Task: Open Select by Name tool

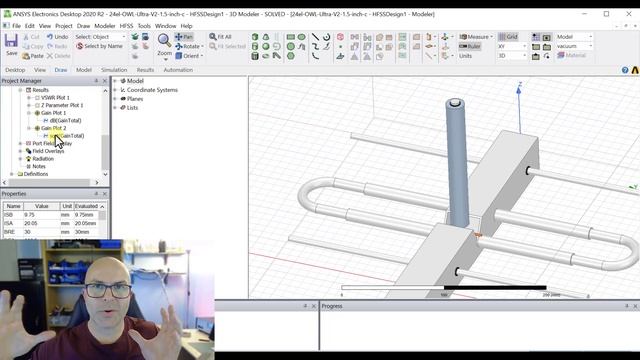Action: [99, 46]
